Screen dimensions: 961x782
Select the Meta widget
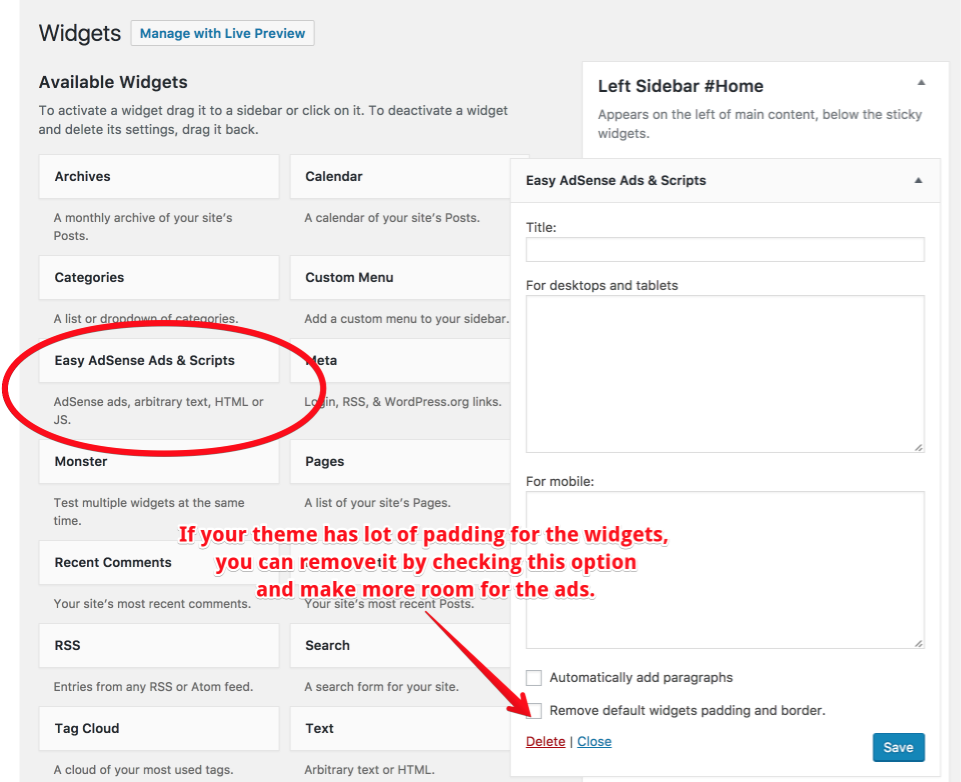coord(400,360)
